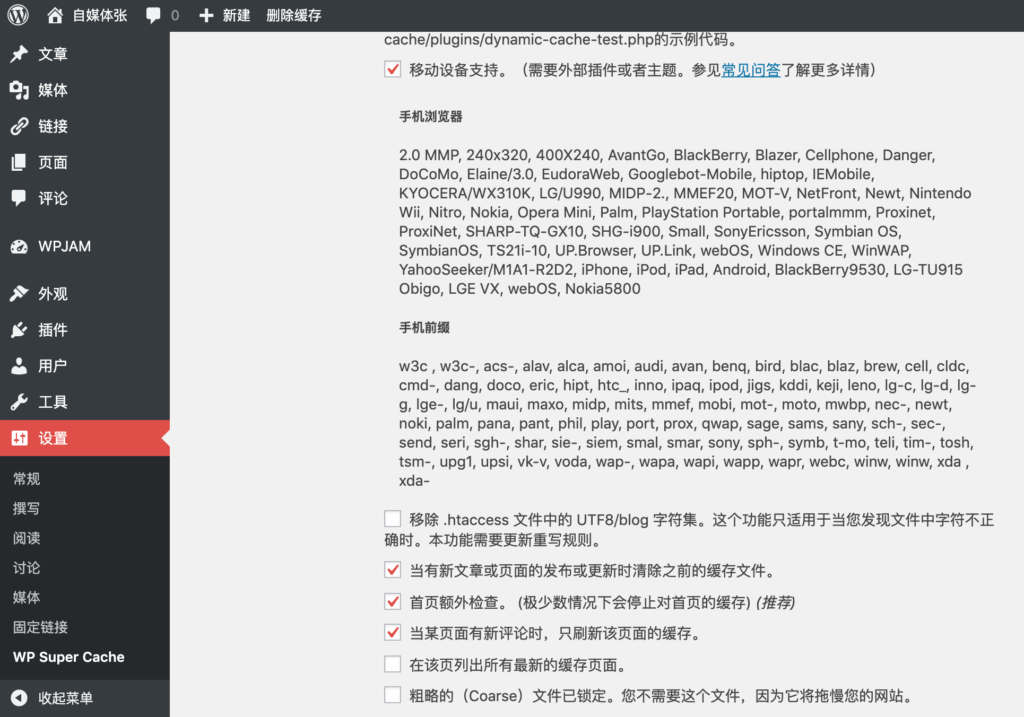This screenshot has height=717, width=1024.
Task: Open WP Super Cache settings submenu
Action: [69, 657]
